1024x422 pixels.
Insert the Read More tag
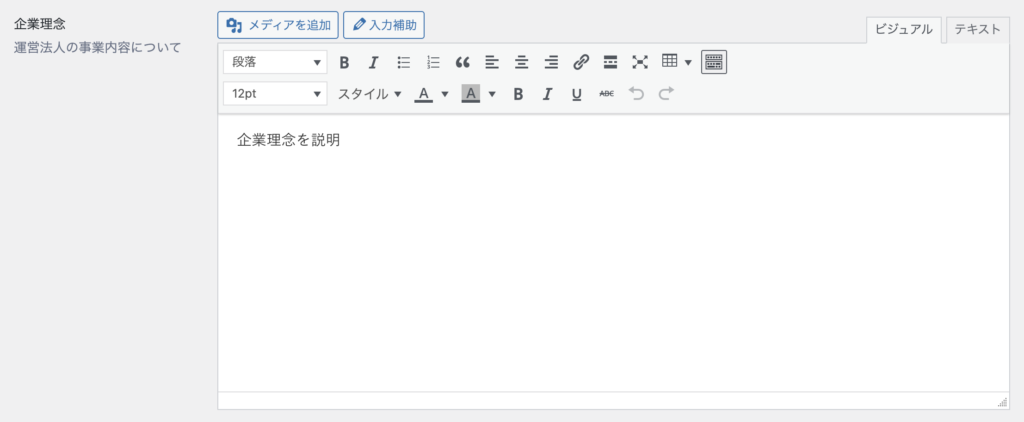[x=610, y=62]
